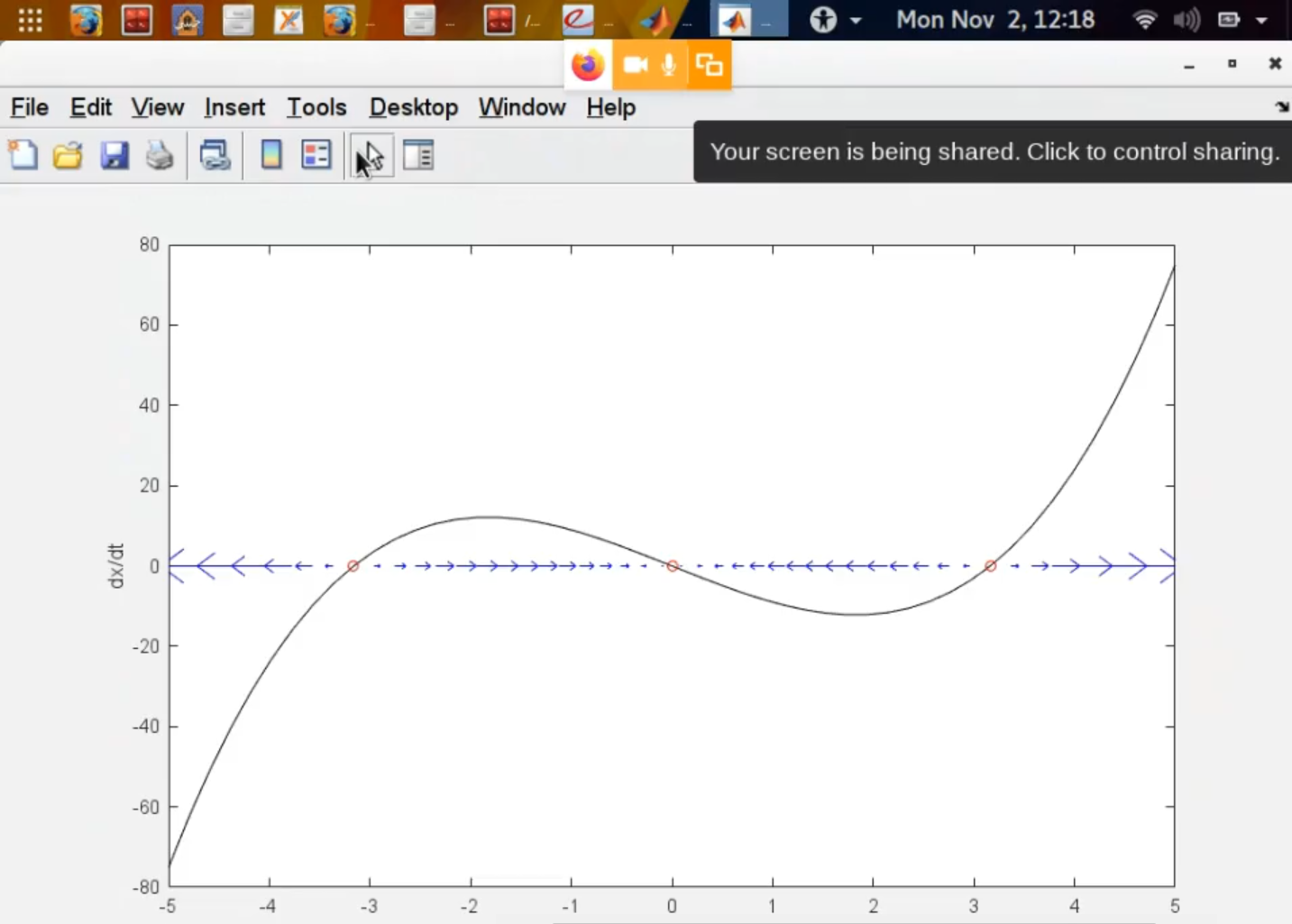
Task: Toggle the Insert Colorbar button
Action: click(270, 155)
